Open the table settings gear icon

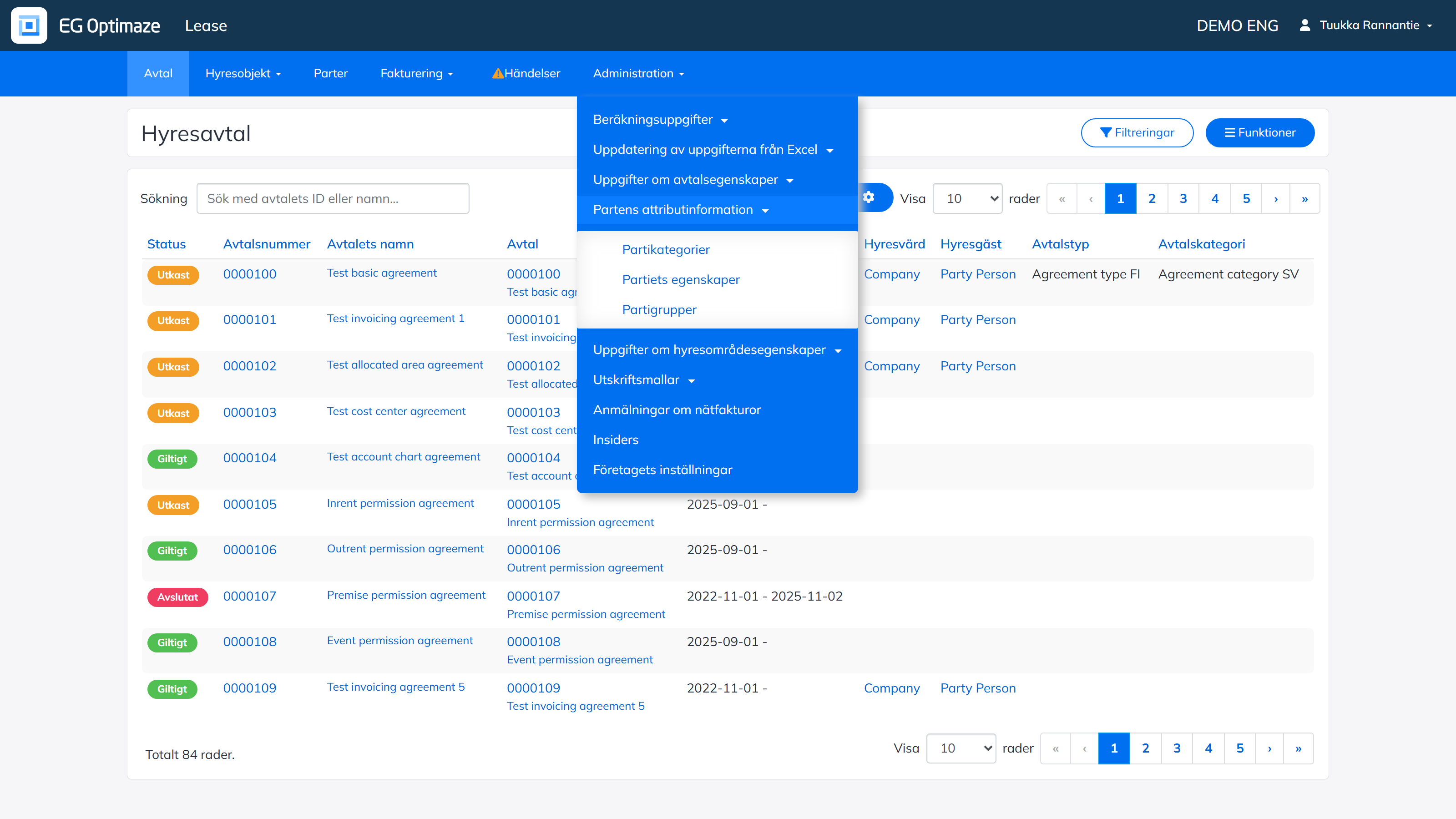[x=869, y=197]
